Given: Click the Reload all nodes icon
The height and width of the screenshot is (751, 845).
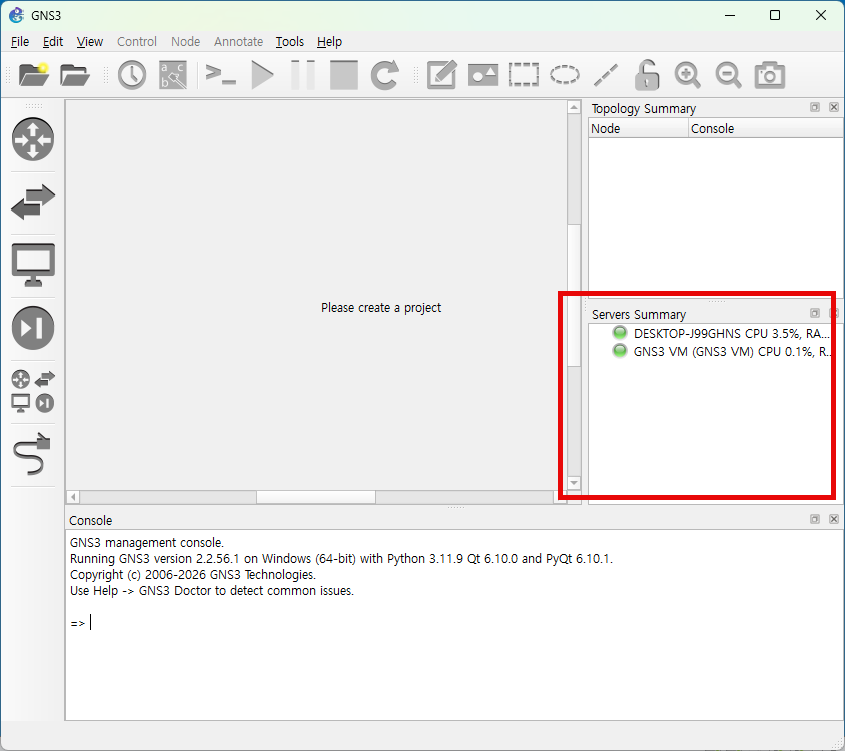Looking at the screenshot, I should (384, 75).
